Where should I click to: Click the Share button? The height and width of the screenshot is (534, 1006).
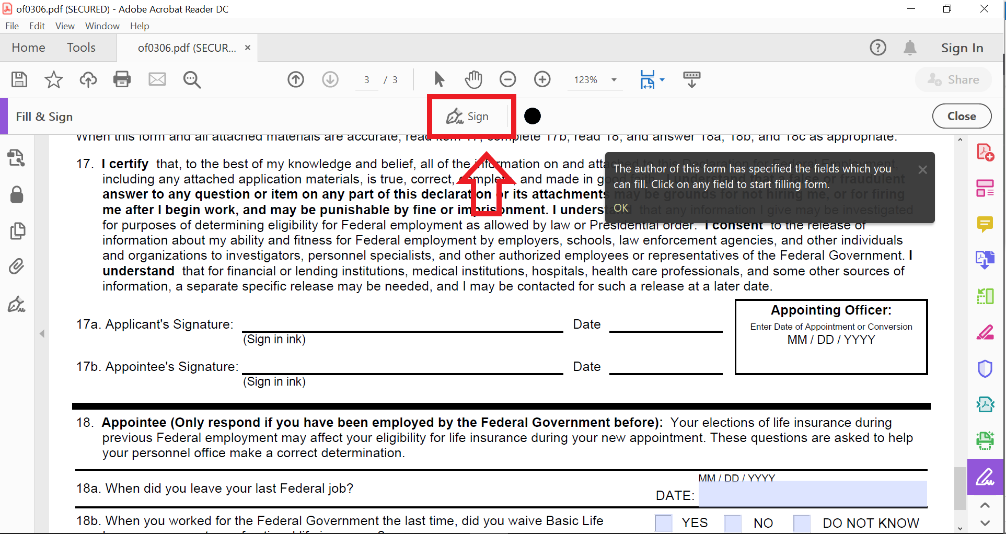953,80
